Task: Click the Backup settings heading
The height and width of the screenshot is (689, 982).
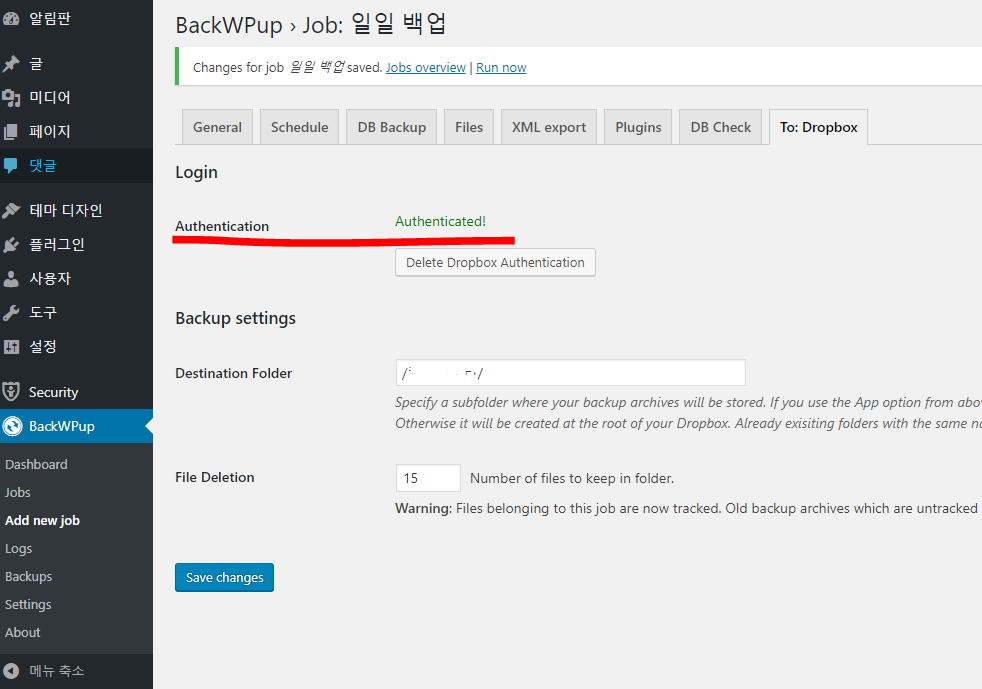Action: pos(235,318)
